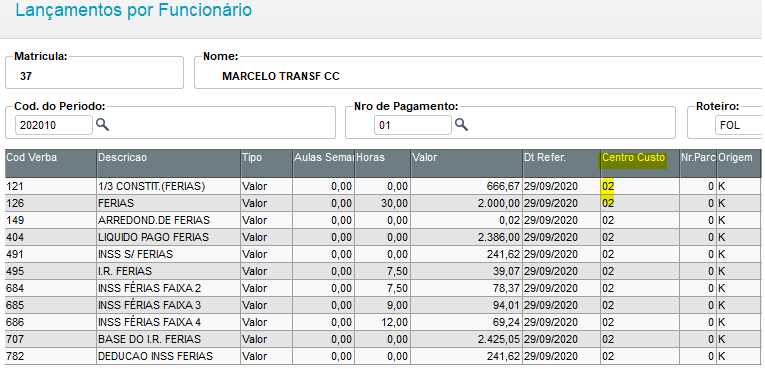Click the magnifier beside Nro de Pagamento
Image resolution: width=765 pixels, height=369 pixels.
pyautogui.click(x=462, y=124)
